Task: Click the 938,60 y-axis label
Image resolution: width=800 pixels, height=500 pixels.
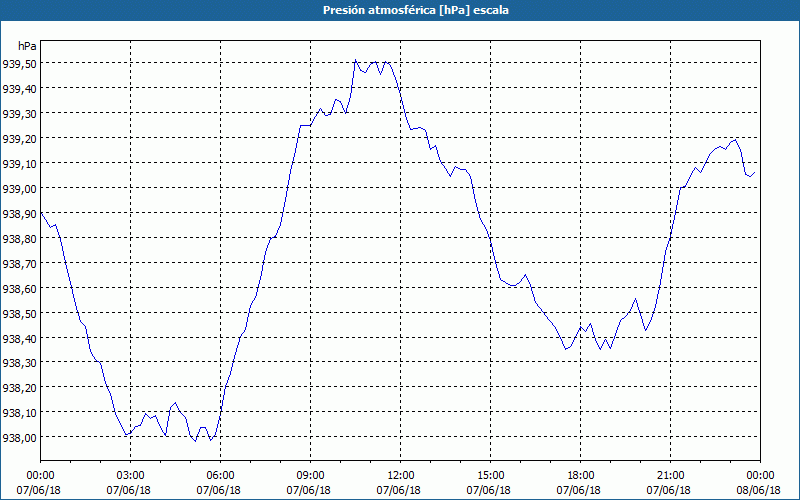Action: (x=19, y=288)
